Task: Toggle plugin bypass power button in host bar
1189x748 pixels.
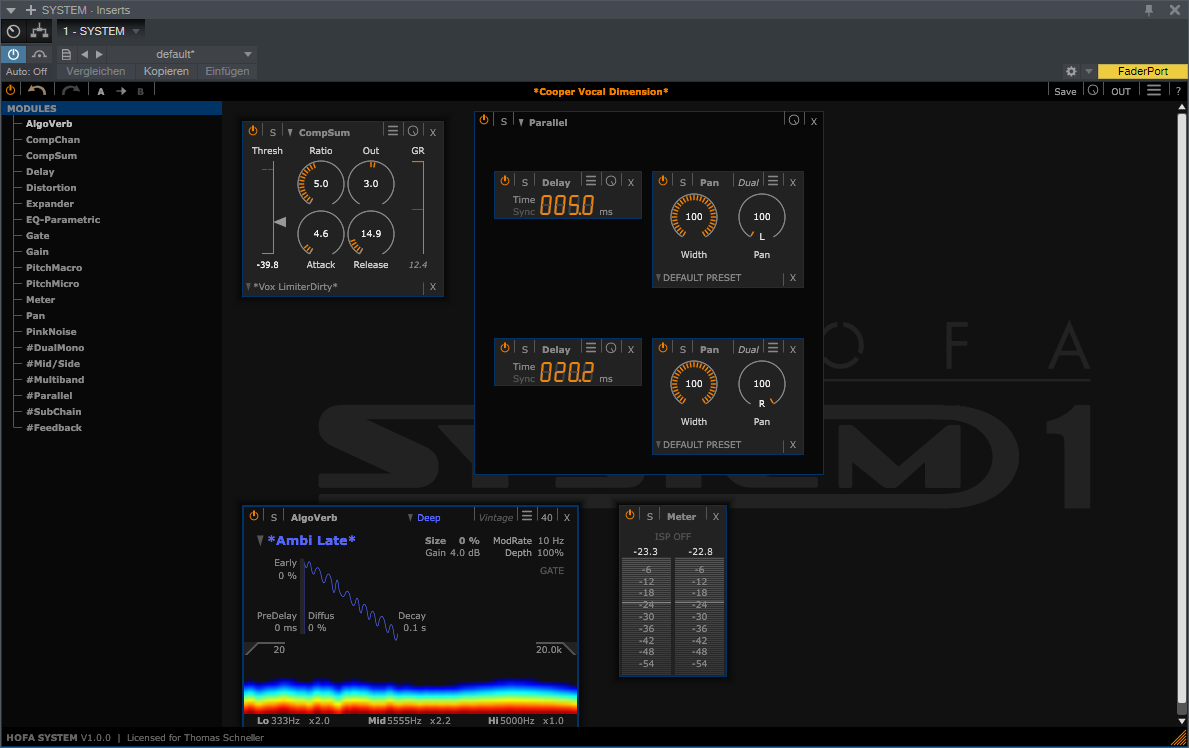Action: [14, 54]
